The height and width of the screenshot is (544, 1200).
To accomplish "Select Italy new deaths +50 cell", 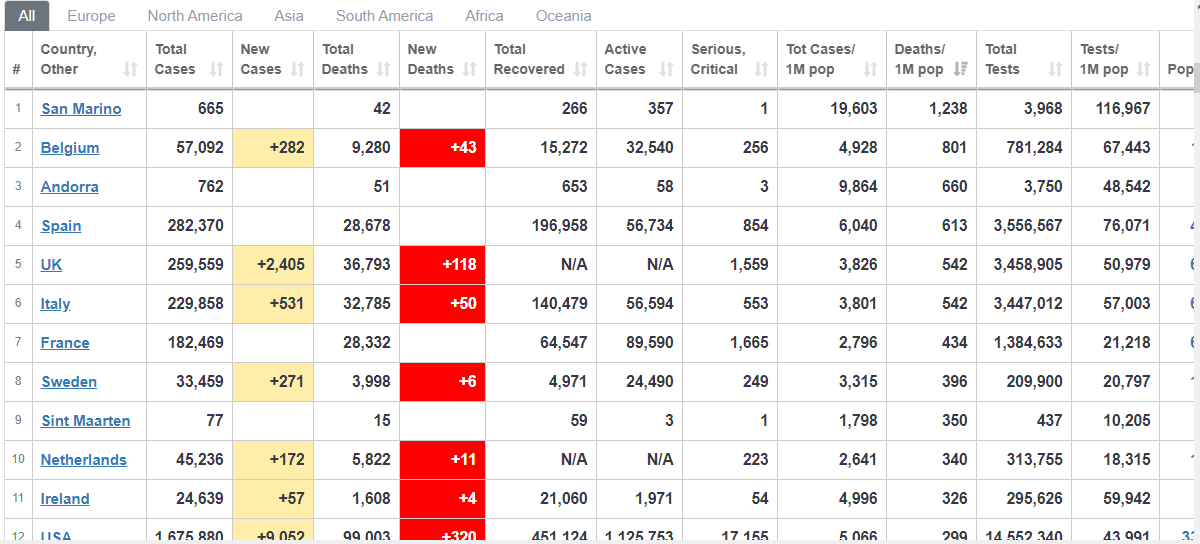I will [442, 304].
